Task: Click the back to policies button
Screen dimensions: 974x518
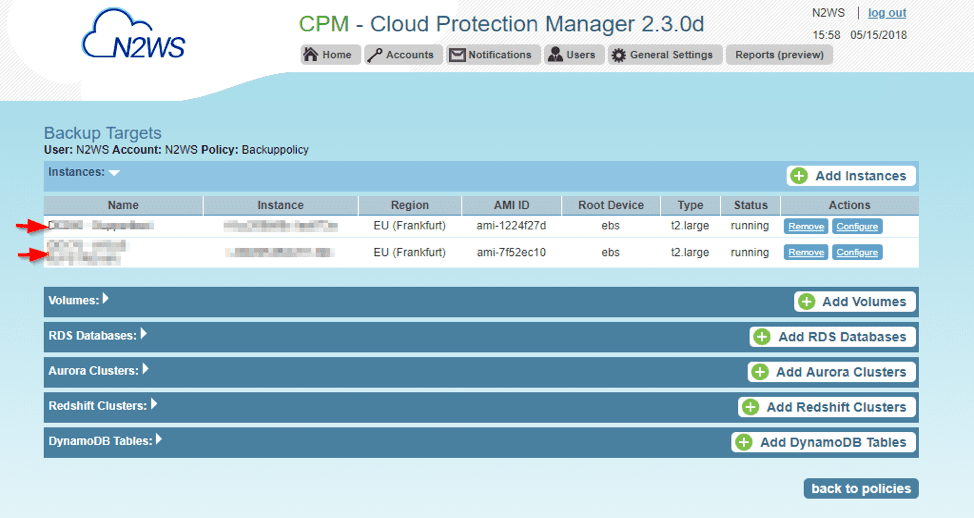Action: coord(861,489)
